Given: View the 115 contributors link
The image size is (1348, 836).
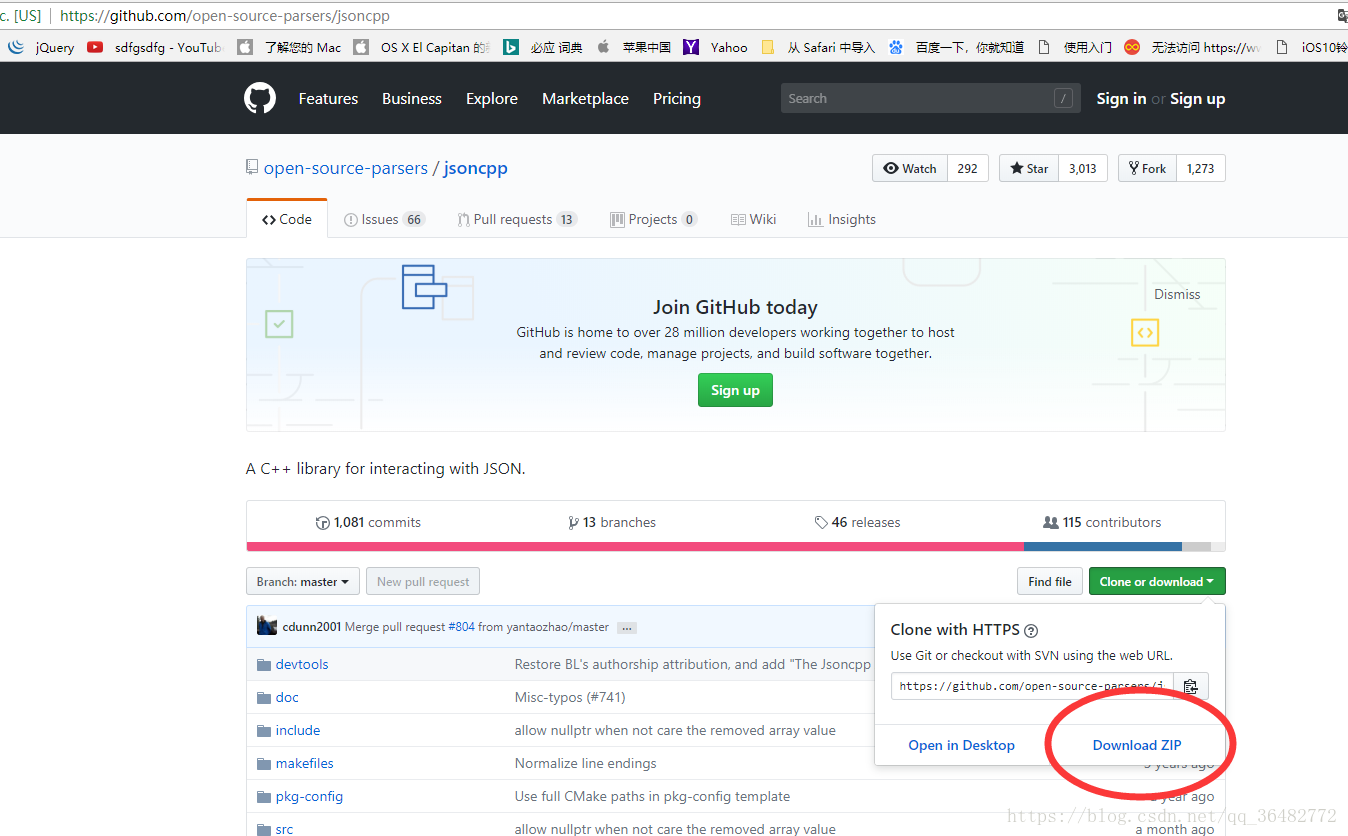Looking at the screenshot, I should click(x=1102, y=522).
